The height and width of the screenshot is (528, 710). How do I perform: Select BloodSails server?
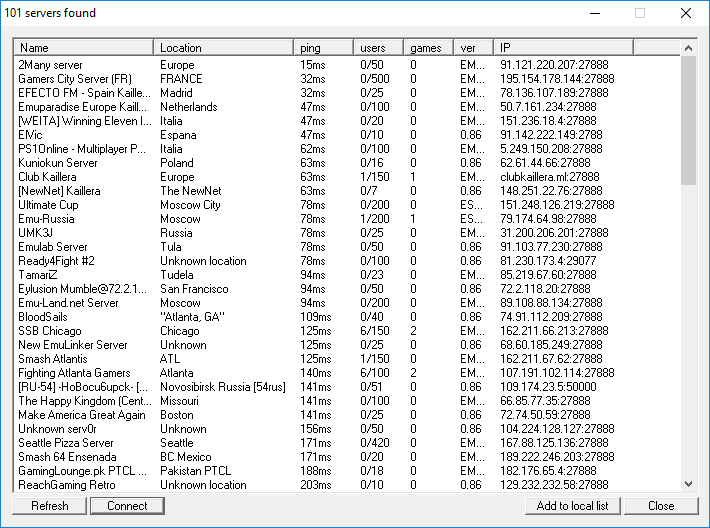347,317
